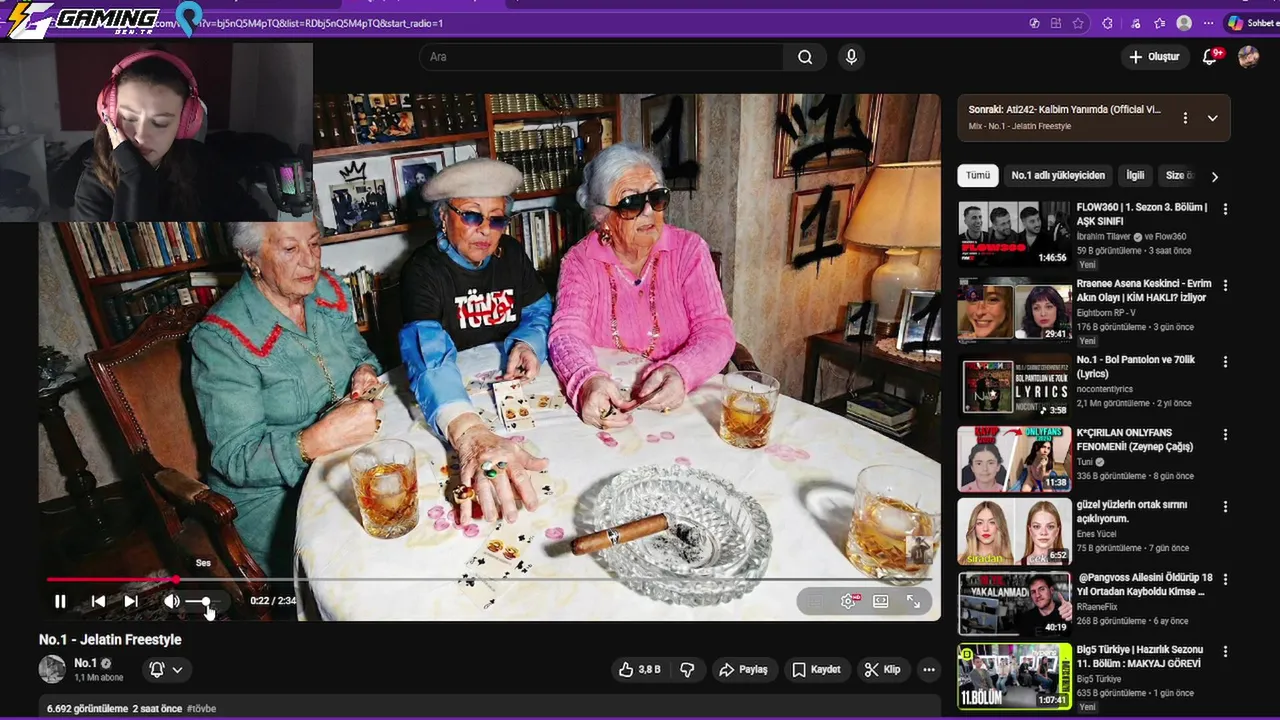Open the No.1 channel name link
This screenshot has height=720, width=1280.
pos(85,663)
